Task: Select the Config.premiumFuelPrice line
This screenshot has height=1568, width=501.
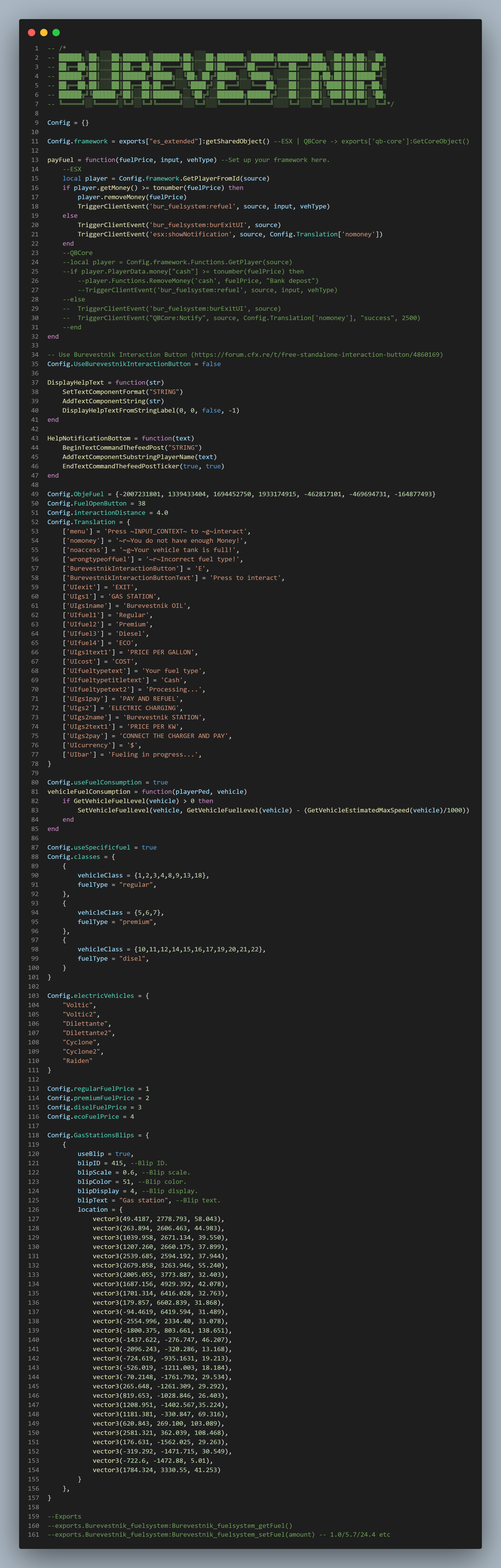Action: [98, 1098]
